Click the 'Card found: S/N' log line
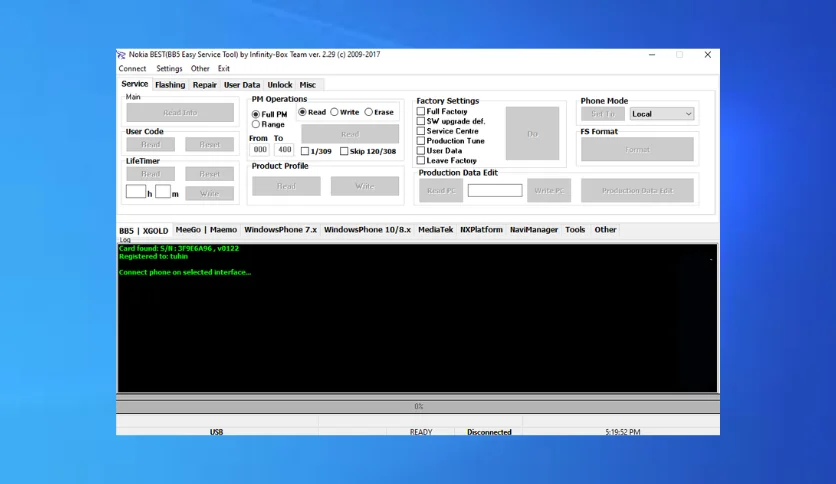836x484 pixels. [x=179, y=248]
